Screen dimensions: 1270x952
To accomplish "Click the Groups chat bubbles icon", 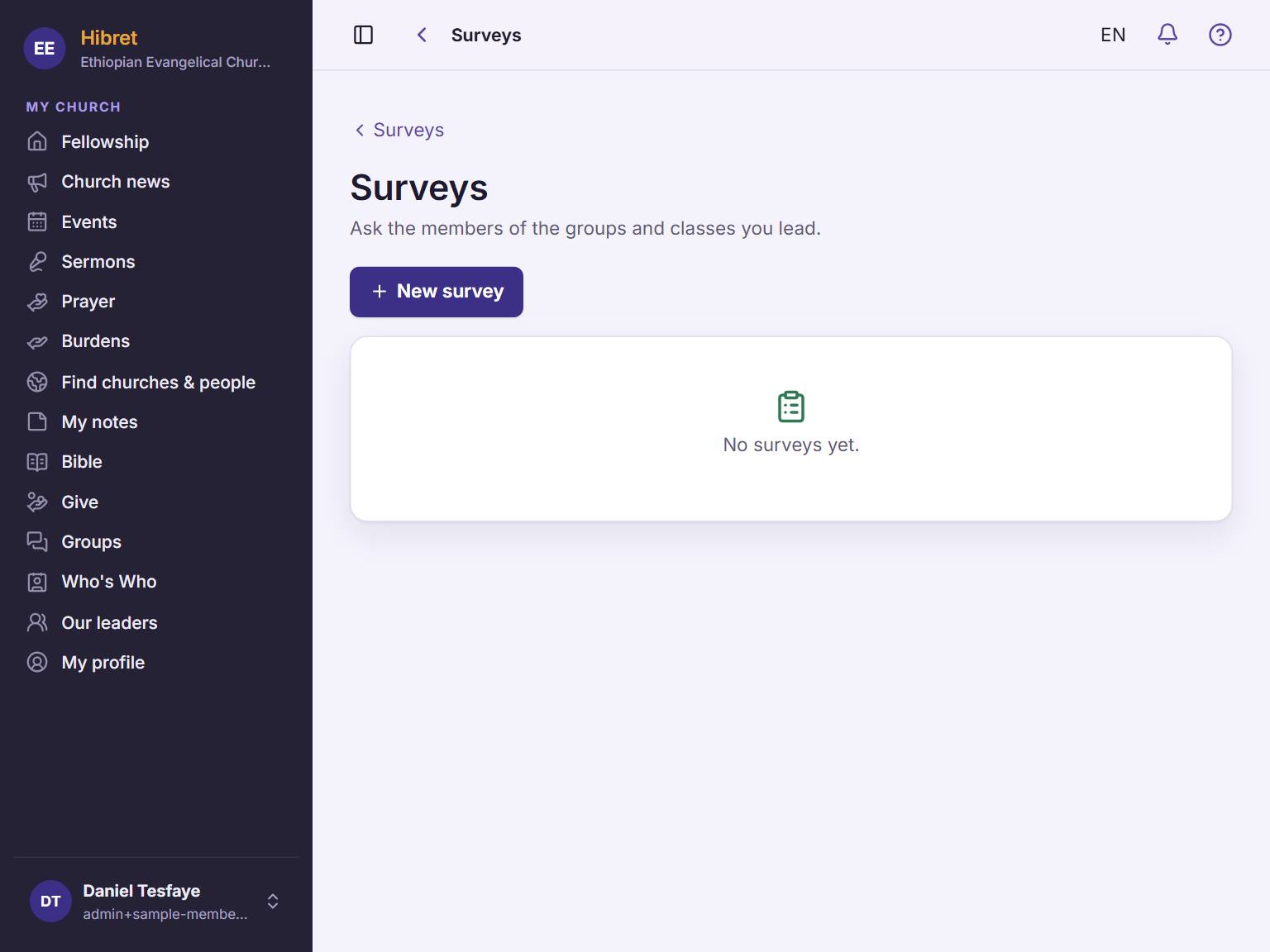I will pos(37,541).
